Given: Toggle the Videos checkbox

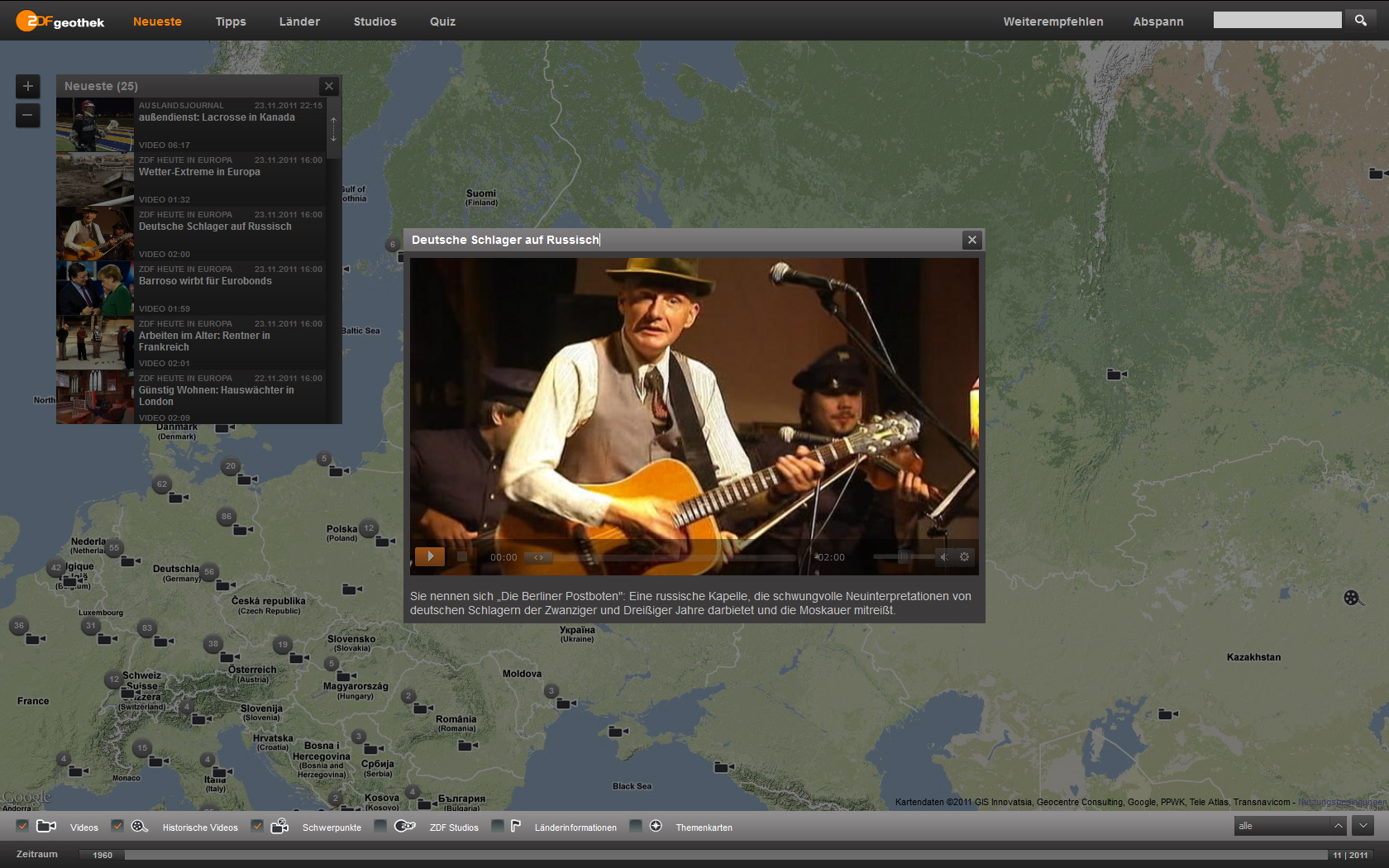Looking at the screenshot, I should pos(22,826).
